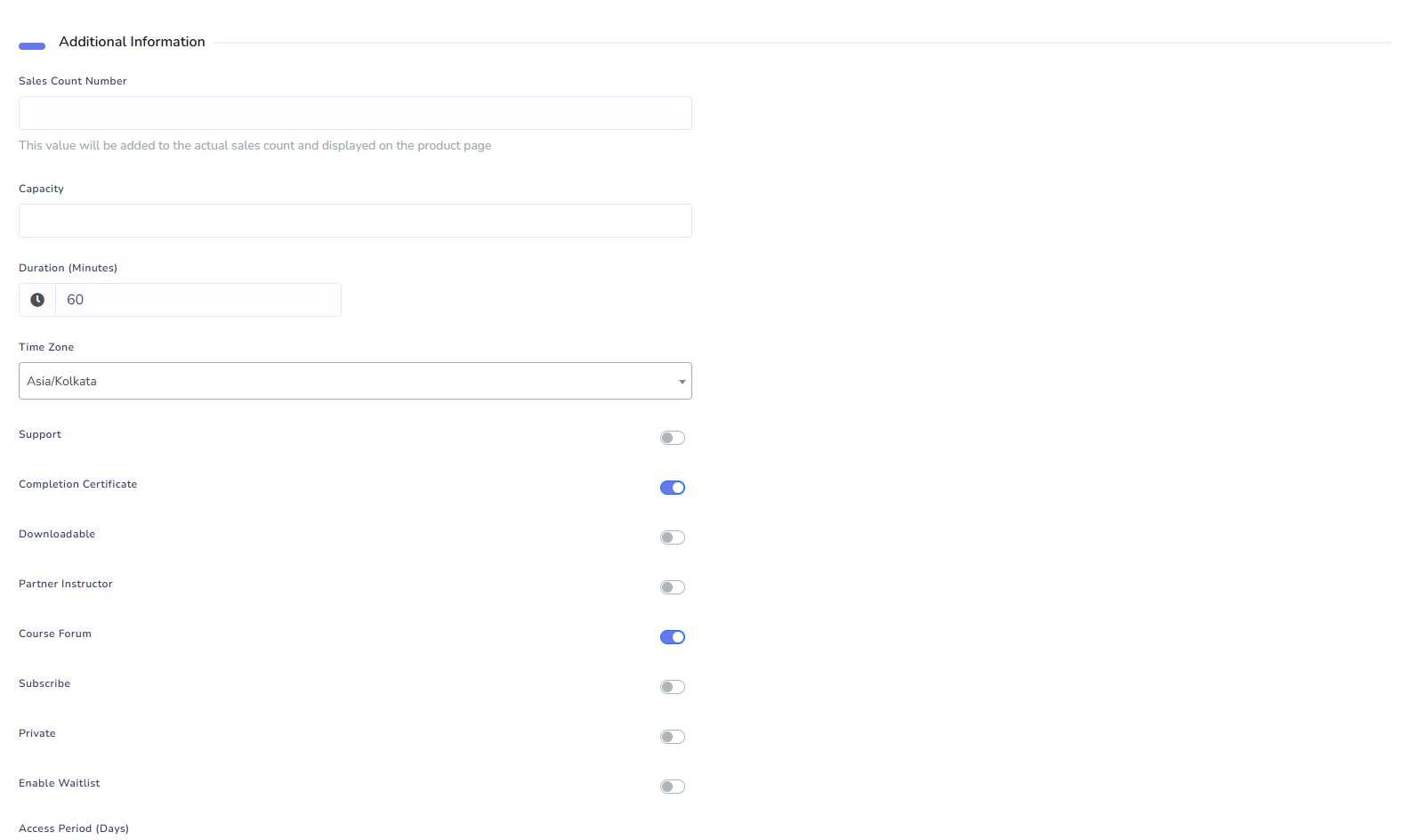Turn on Enable Waitlist toggle
The width and height of the screenshot is (1413, 840).
[x=673, y=787]
